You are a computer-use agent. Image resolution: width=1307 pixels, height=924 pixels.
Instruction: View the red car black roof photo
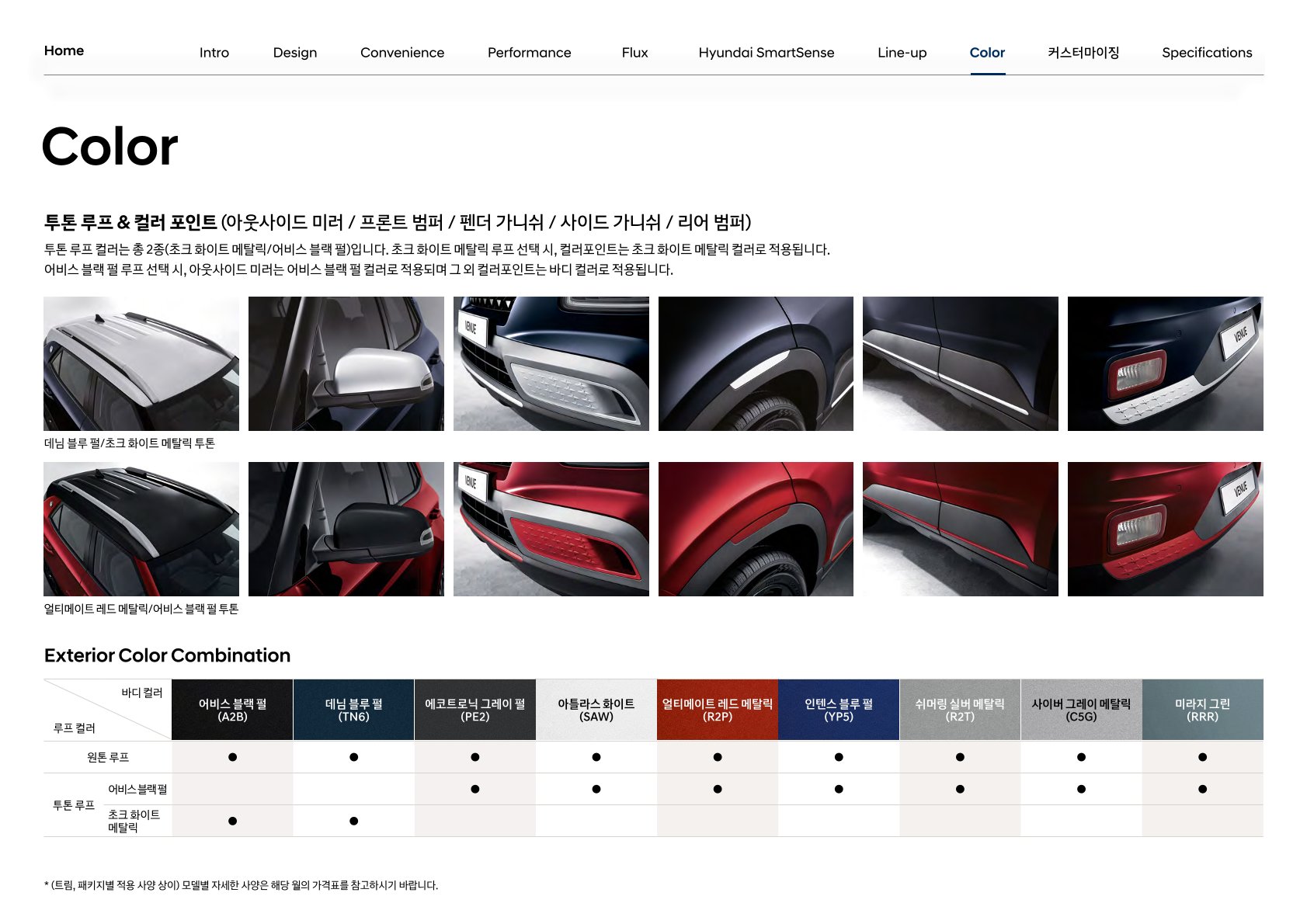pos(141,529)
